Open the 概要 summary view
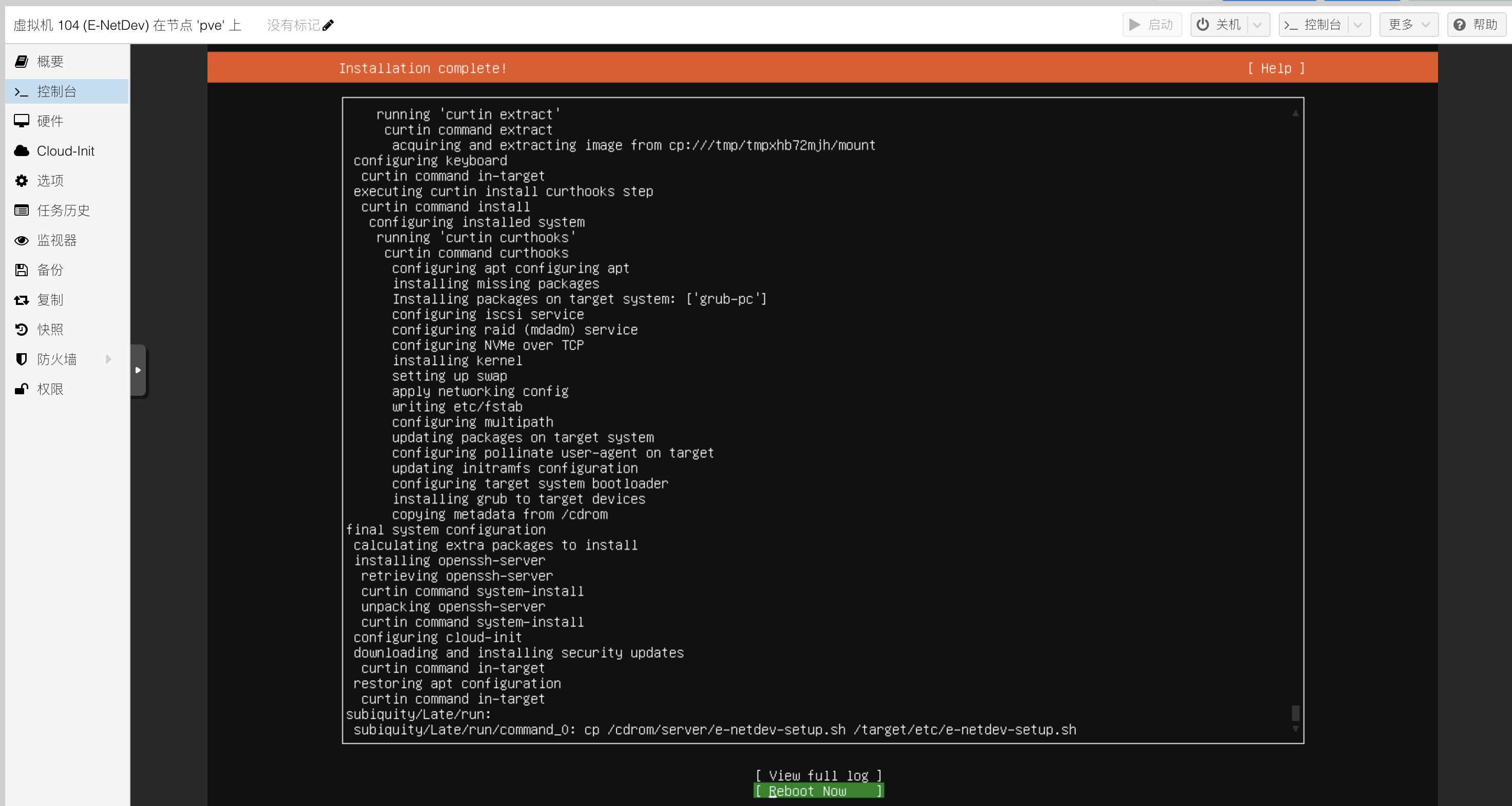This screenshot has width=1512, height=806. click(67, 62)
